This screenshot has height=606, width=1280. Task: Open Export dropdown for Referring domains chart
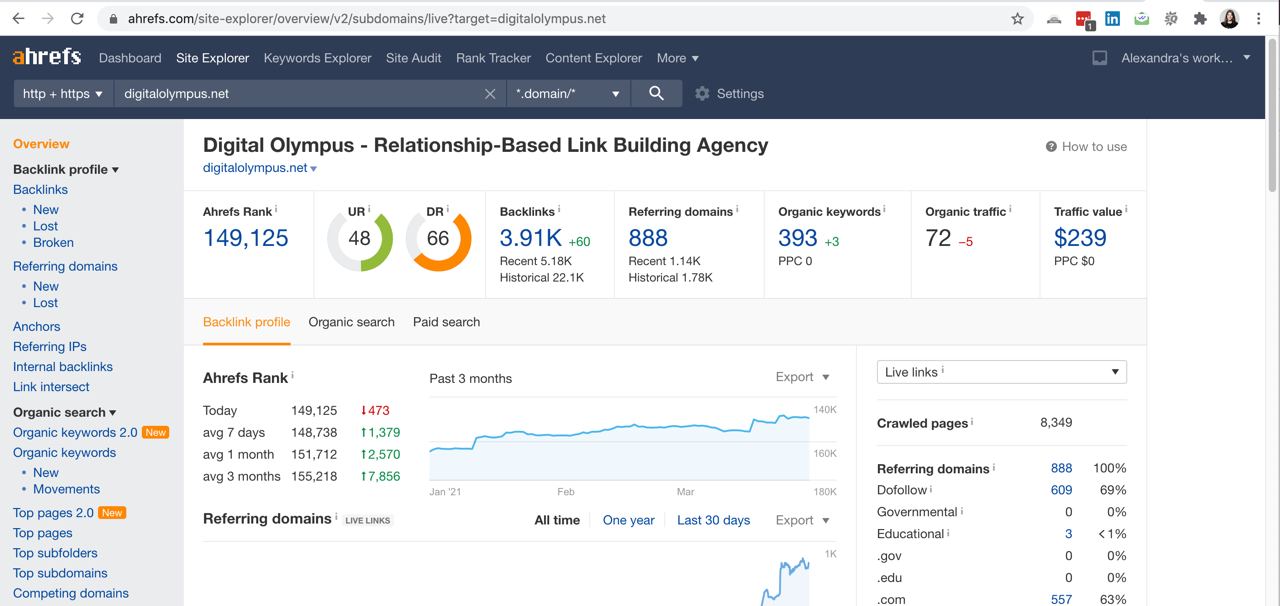(803, 520)
